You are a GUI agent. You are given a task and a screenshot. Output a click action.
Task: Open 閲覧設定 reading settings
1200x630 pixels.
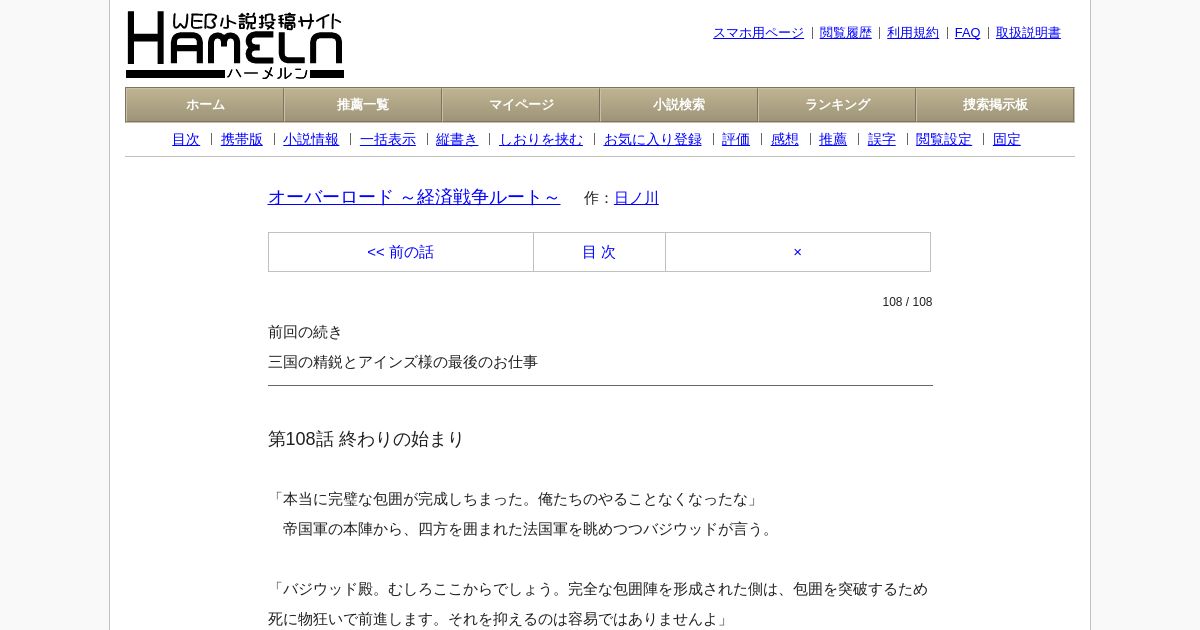point(944,140)
